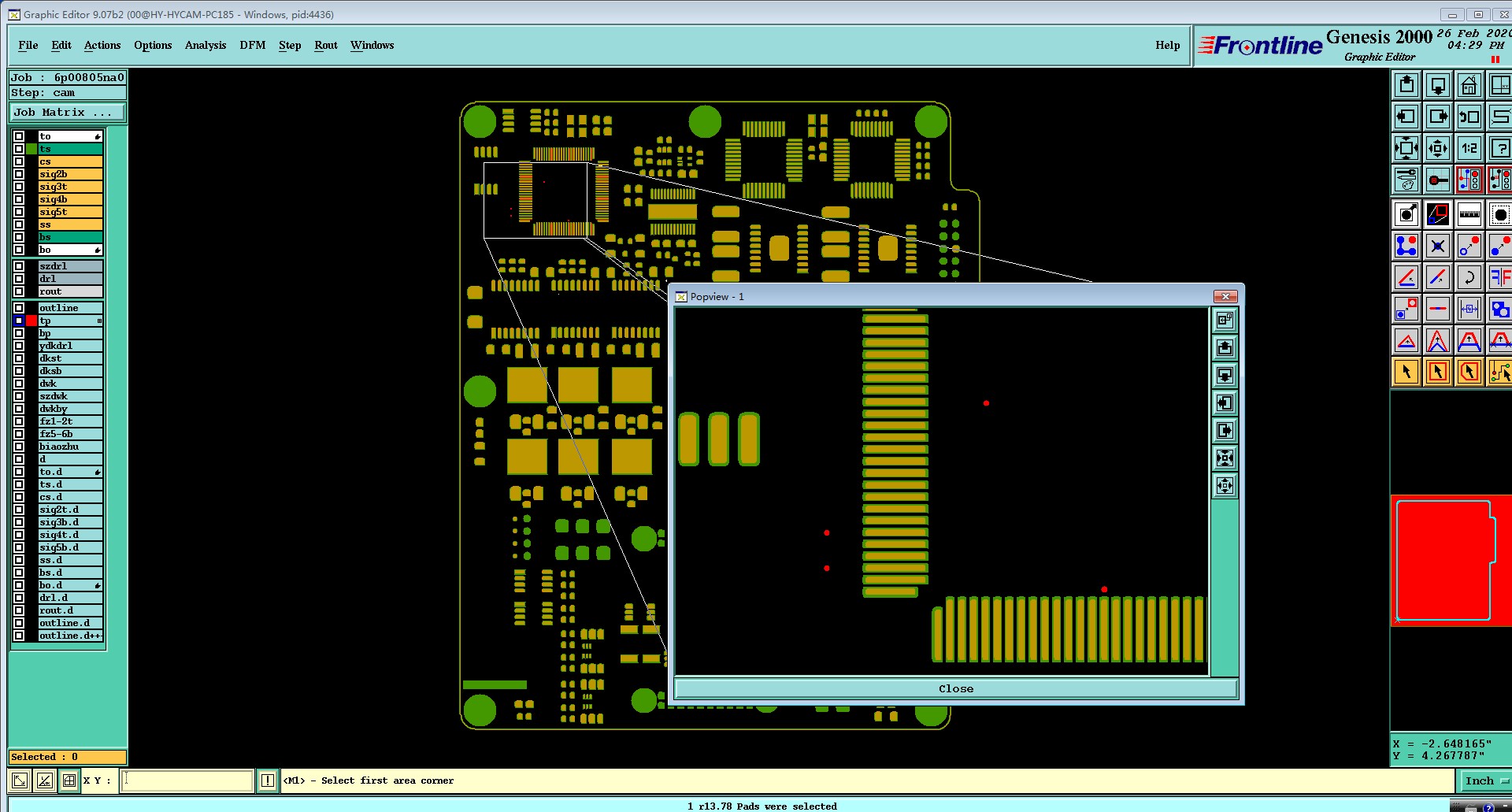Open the Analysis menu
Image resolution: width=1512 pixels, height=812 pixels.
click(206, 45)
